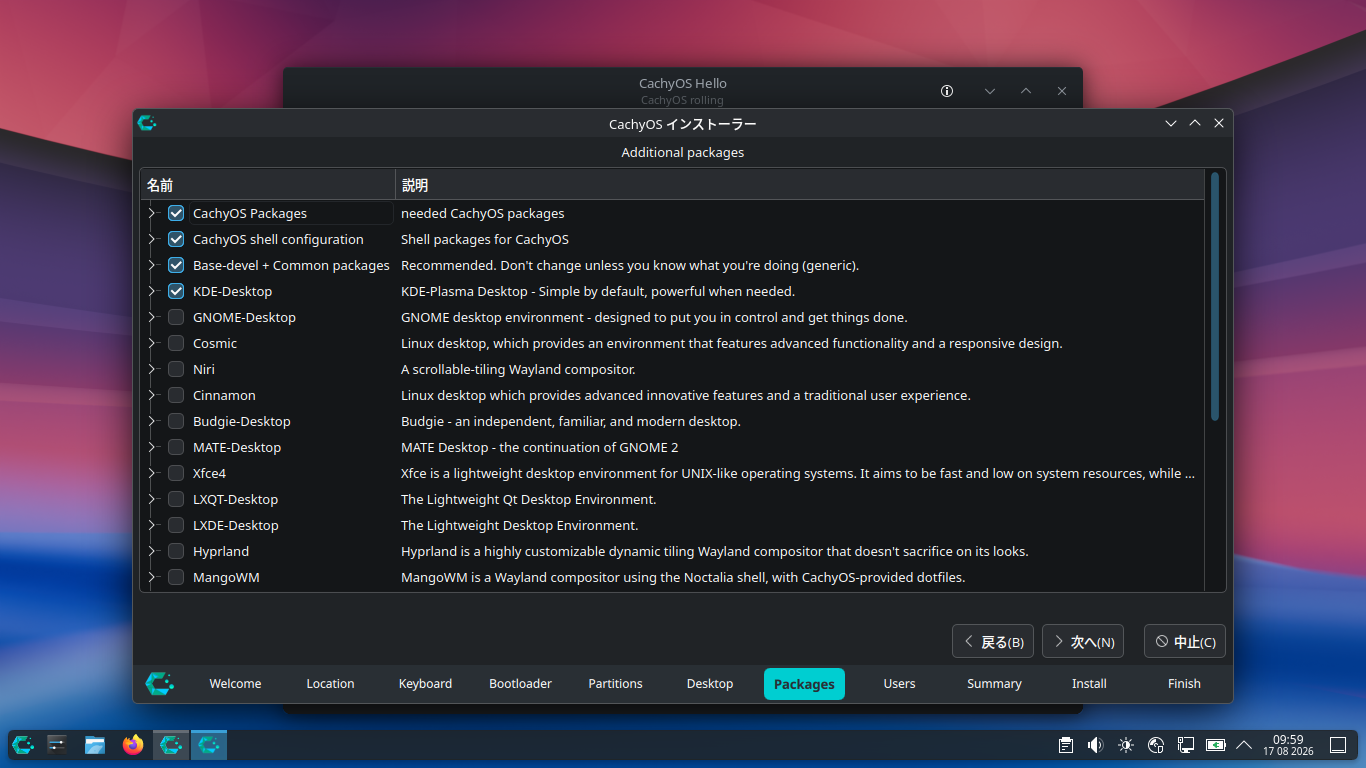Viewport: 1366px width, 768px height.
Task: Click the info icon in the CachyOS Hello title bar
Action: (947, 91)
